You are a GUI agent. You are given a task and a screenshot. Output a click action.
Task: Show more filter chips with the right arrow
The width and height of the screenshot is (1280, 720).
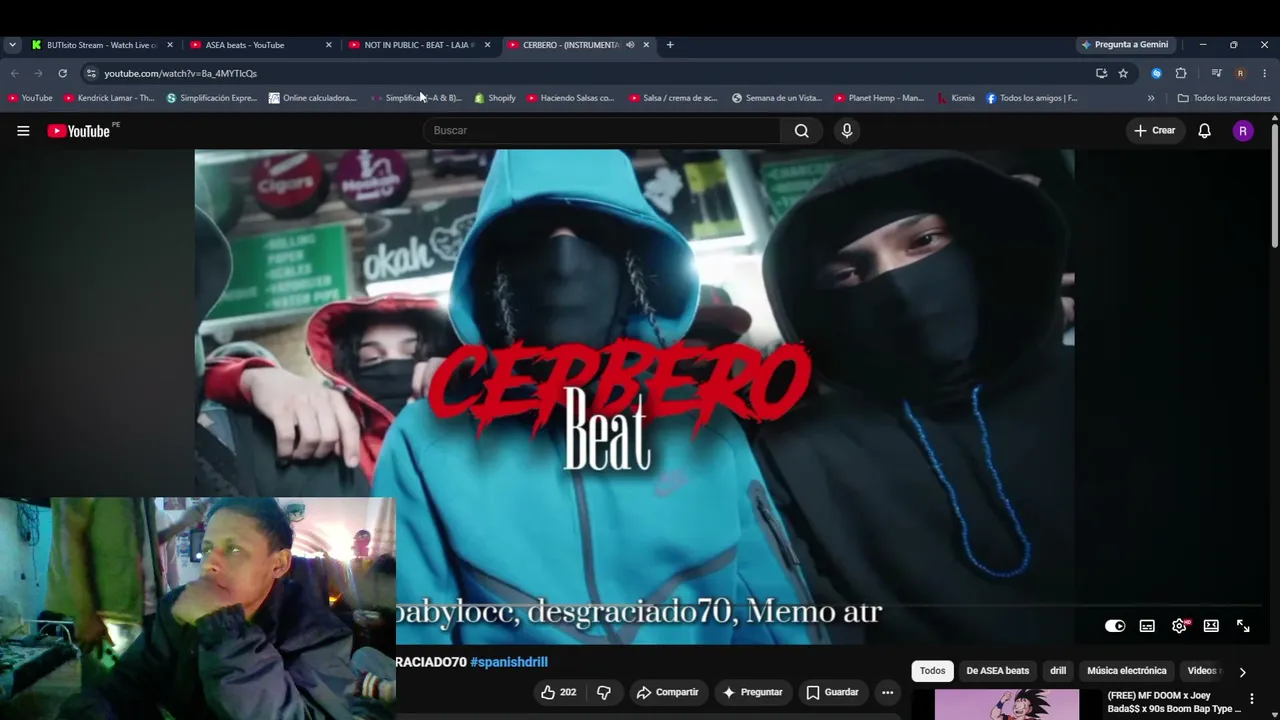[1242, 672]
